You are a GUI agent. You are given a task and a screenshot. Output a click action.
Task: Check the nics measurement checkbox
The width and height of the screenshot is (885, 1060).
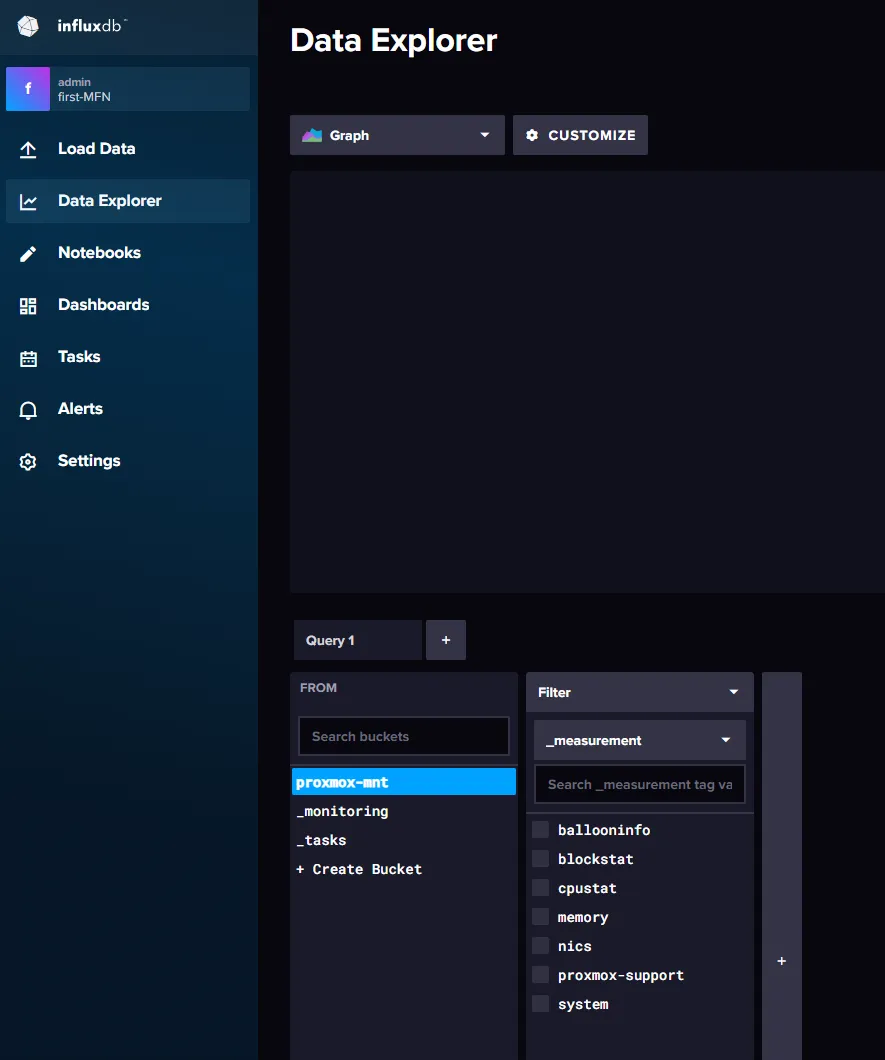click(540, 946)
